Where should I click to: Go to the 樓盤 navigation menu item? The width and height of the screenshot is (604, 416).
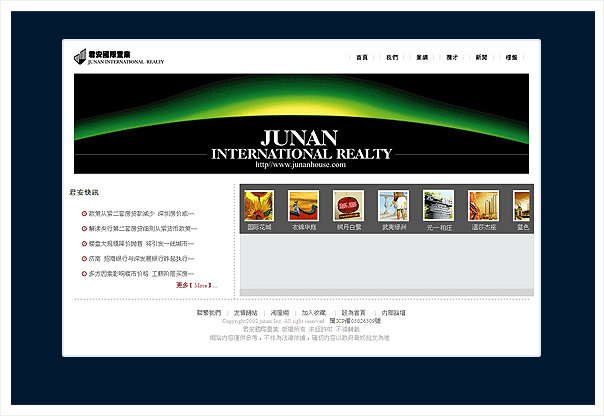(x=512, y=57)
